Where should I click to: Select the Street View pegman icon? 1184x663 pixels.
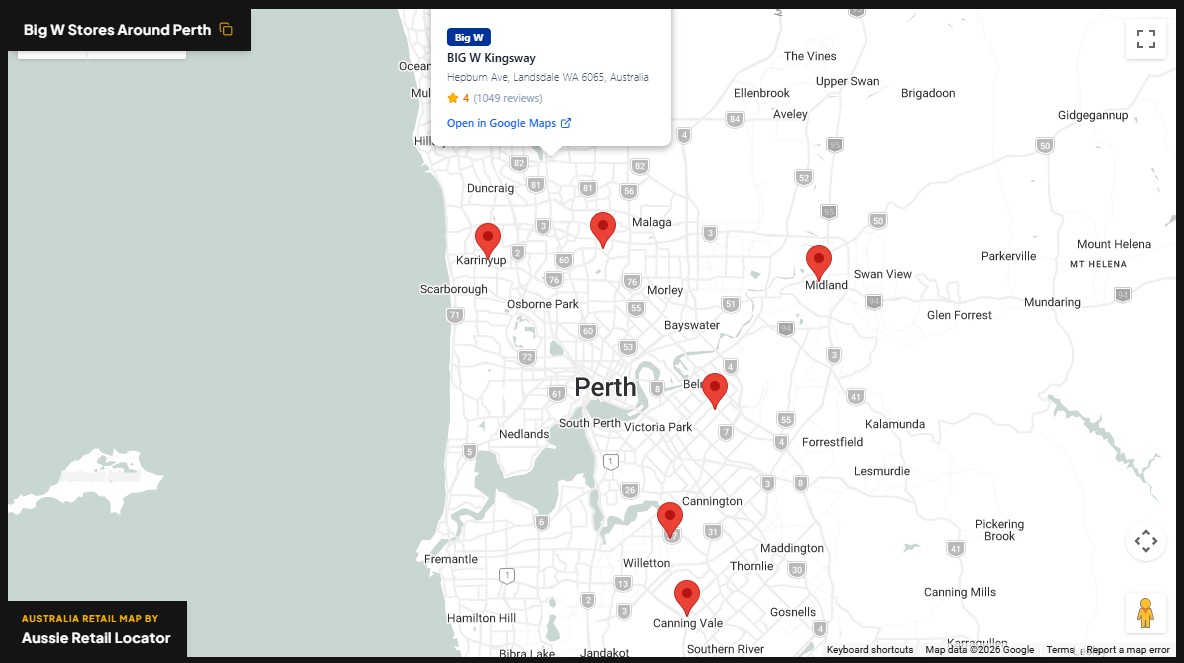(1145, 612)
